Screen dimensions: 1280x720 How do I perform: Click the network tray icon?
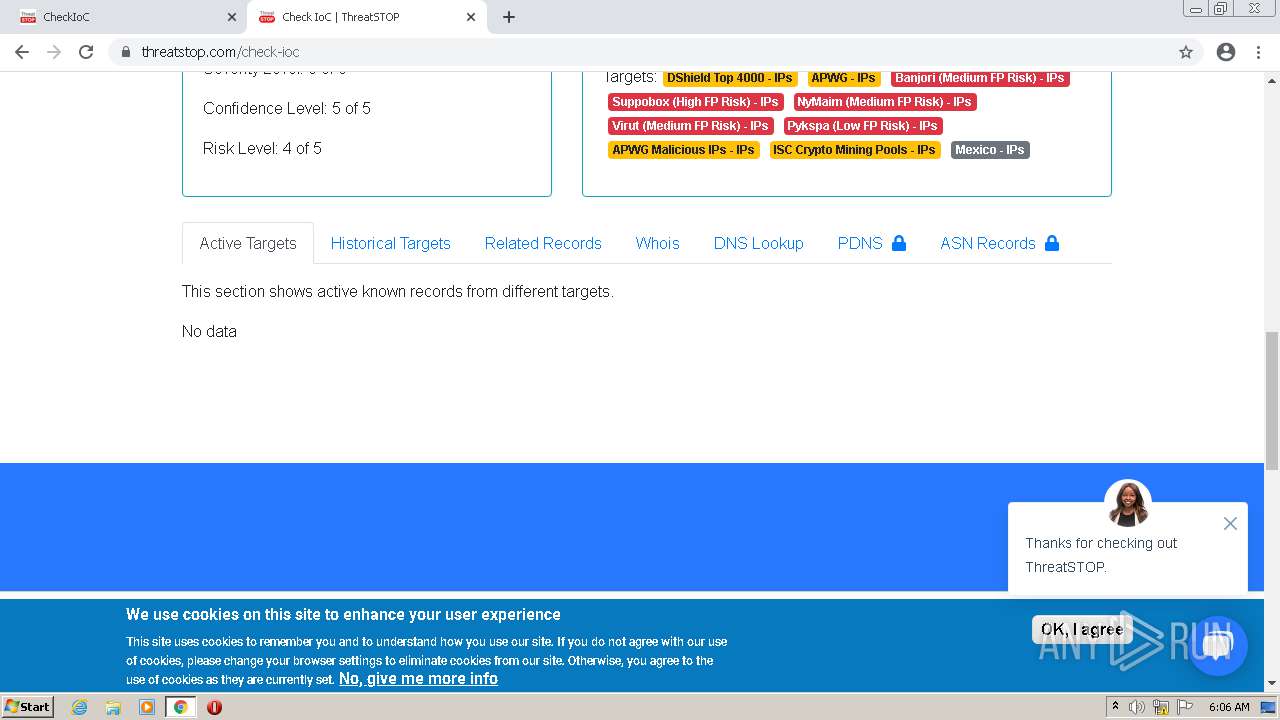(1161, 707)
